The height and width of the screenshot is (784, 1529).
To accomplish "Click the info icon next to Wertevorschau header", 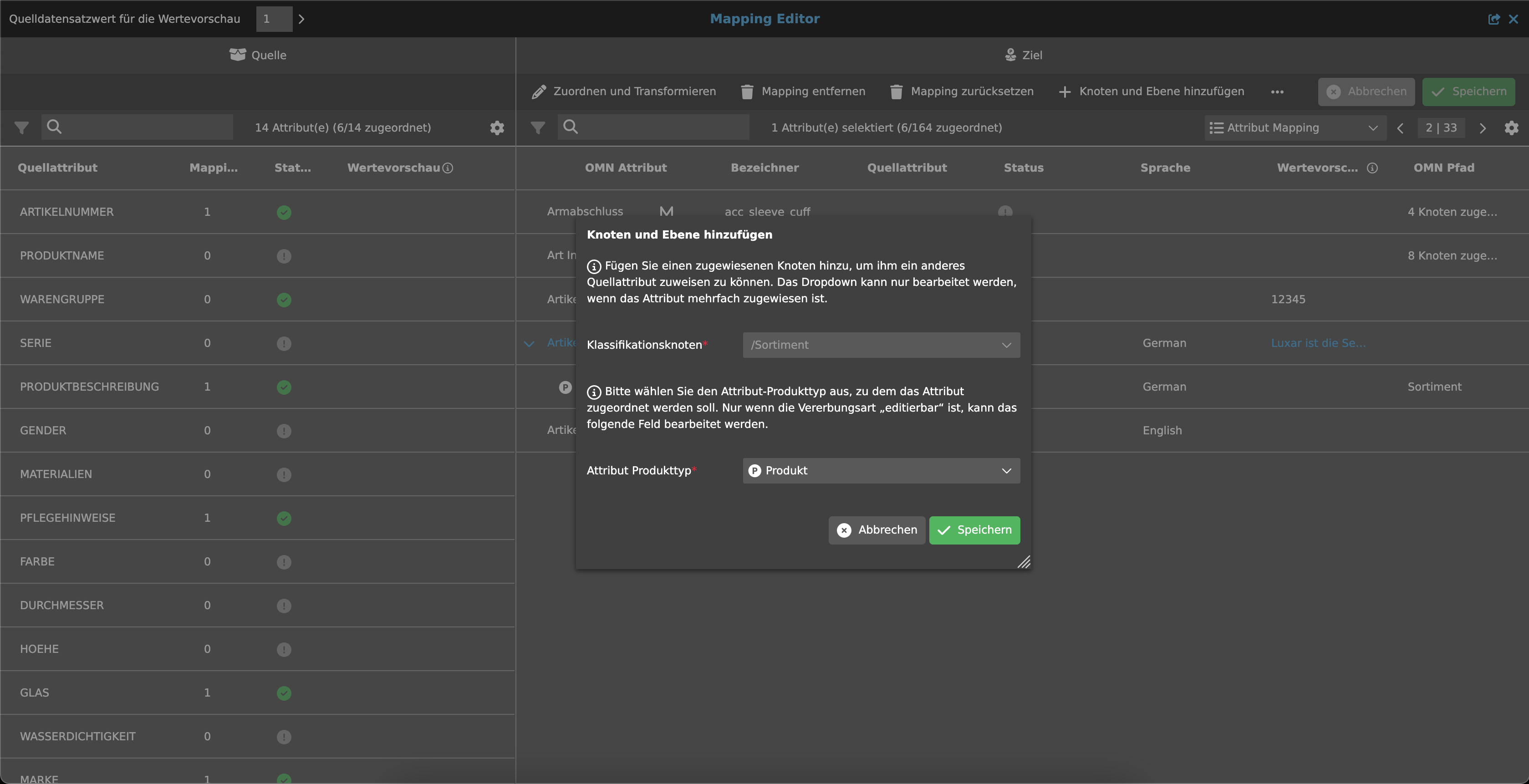I will pyautogui.click(x=447, y=168).
